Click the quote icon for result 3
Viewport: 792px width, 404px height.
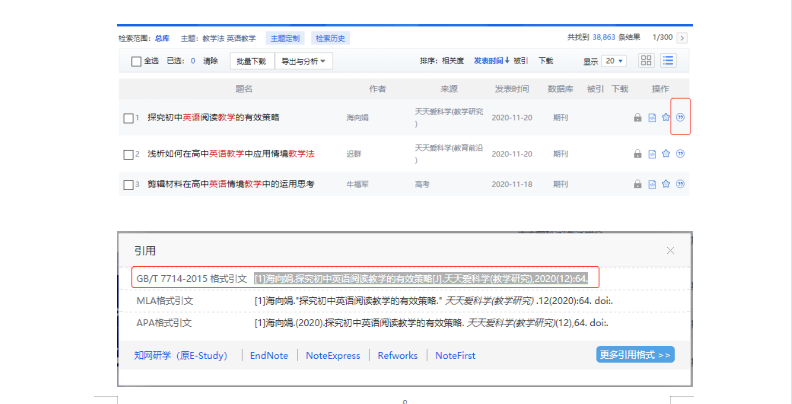680,183
